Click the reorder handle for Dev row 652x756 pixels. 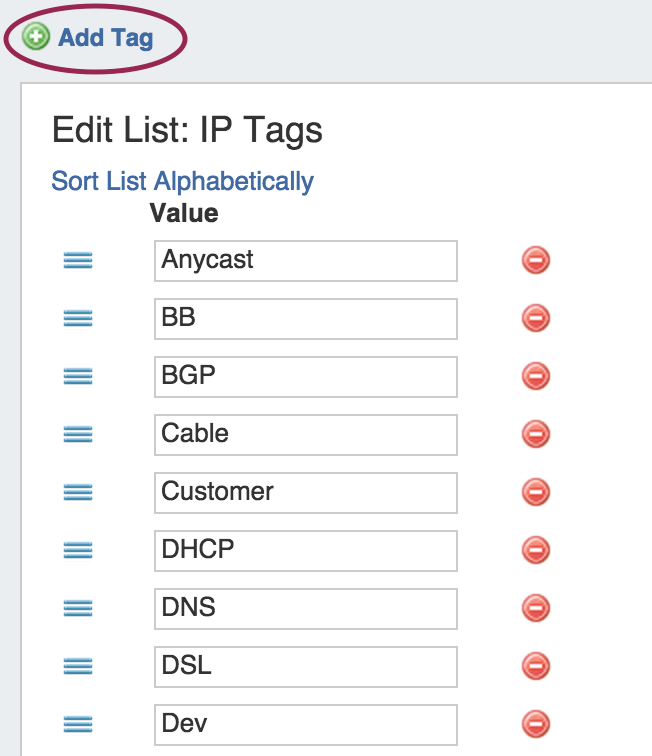[x=78, y=725]
